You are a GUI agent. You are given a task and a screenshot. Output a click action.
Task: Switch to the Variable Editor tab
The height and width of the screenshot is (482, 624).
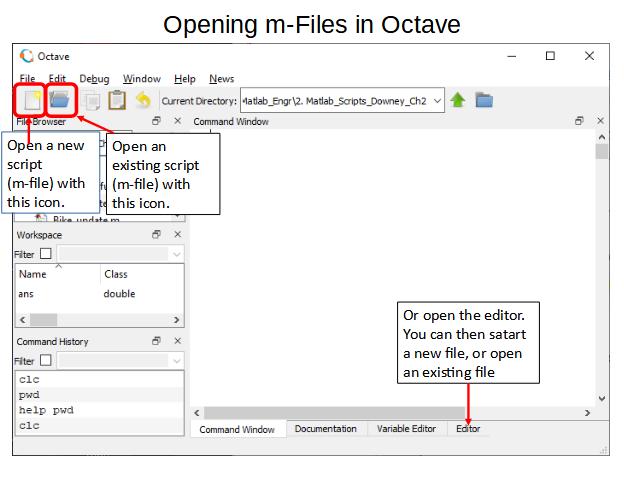[406, 429]
